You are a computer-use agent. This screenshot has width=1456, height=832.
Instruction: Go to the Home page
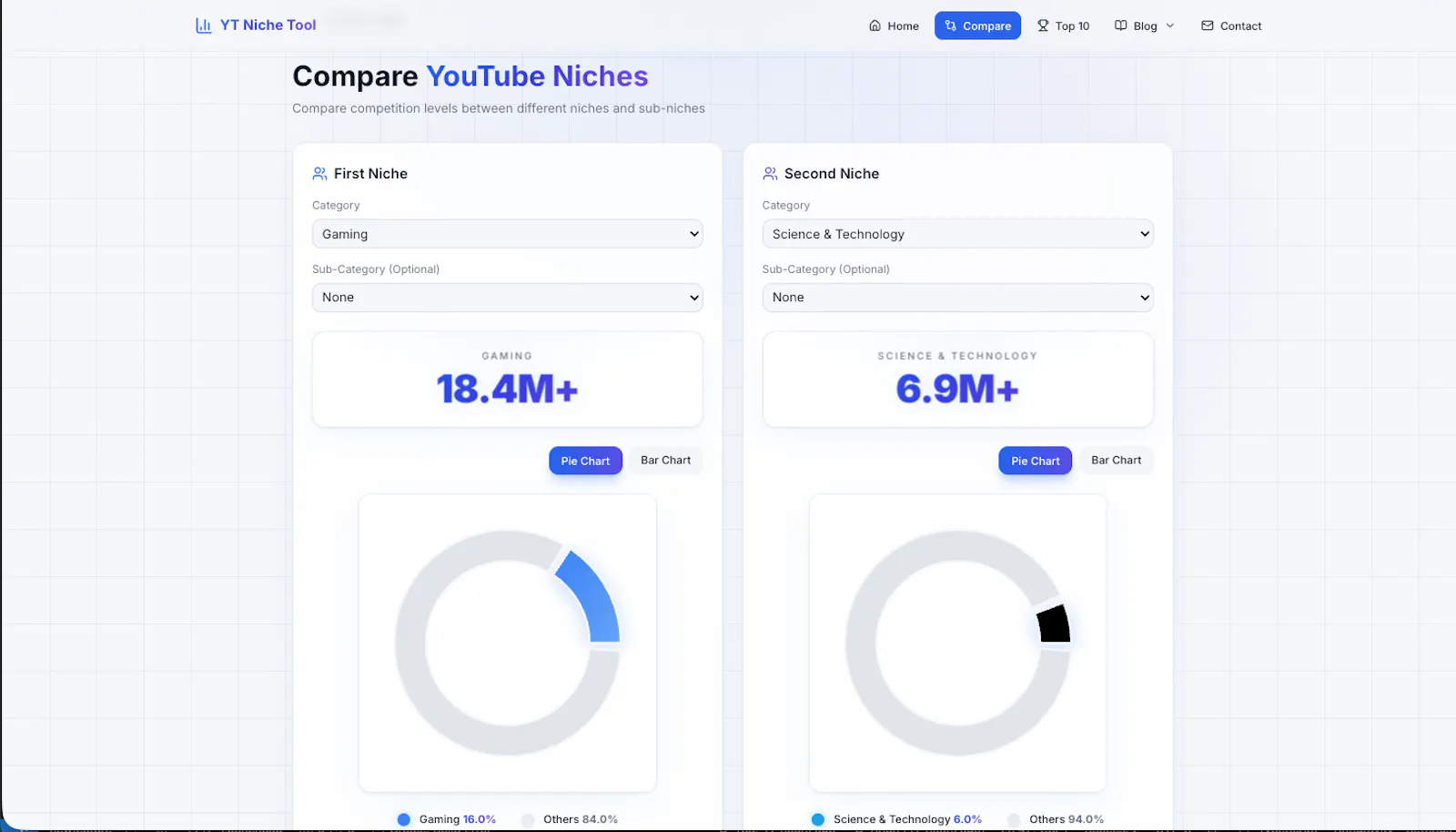click(894, 25)
